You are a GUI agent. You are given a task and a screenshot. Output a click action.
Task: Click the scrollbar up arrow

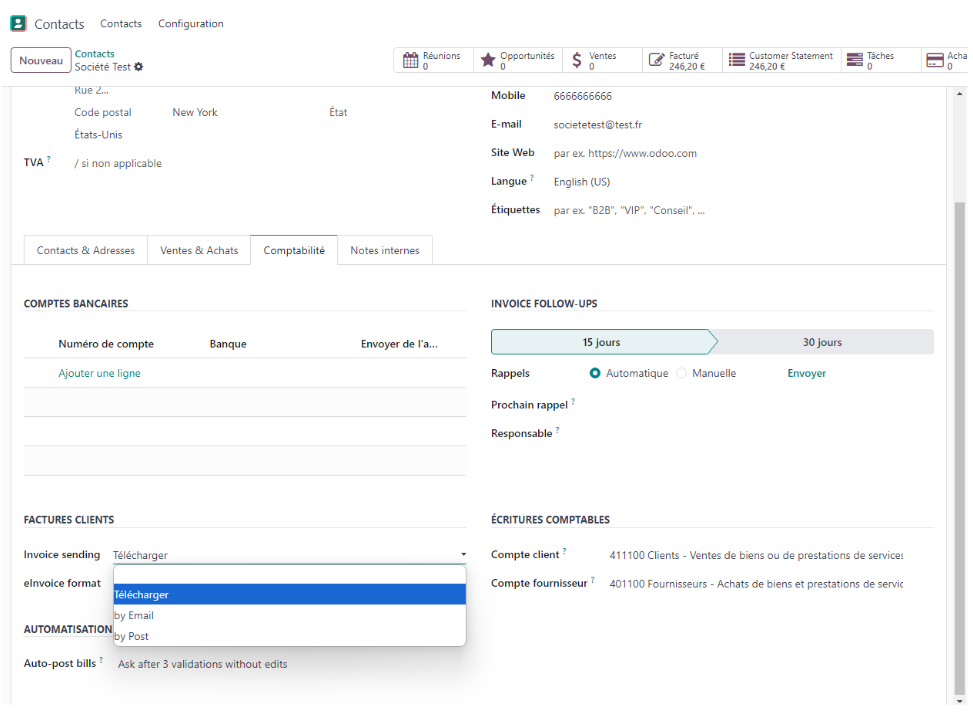tap(960, 94)
